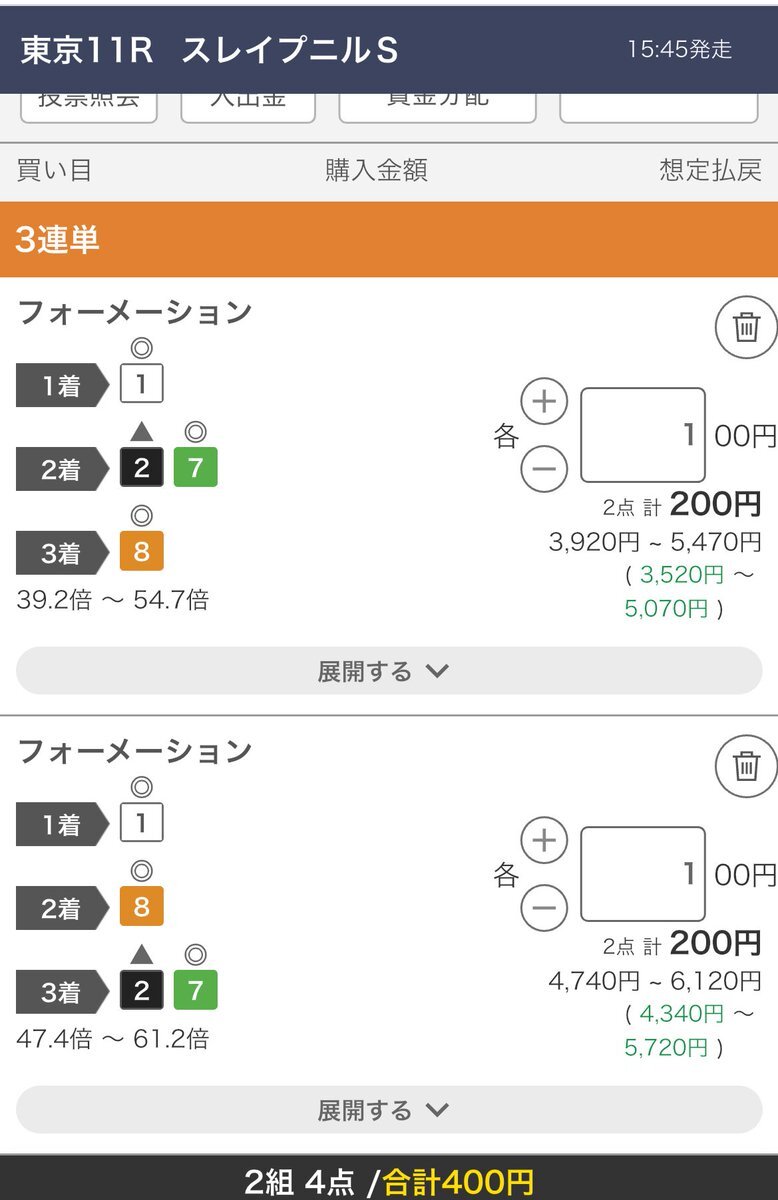Tap the 3連単 orange section header
This screenshot has height=1200, width=778.
(x=389, y=240)
